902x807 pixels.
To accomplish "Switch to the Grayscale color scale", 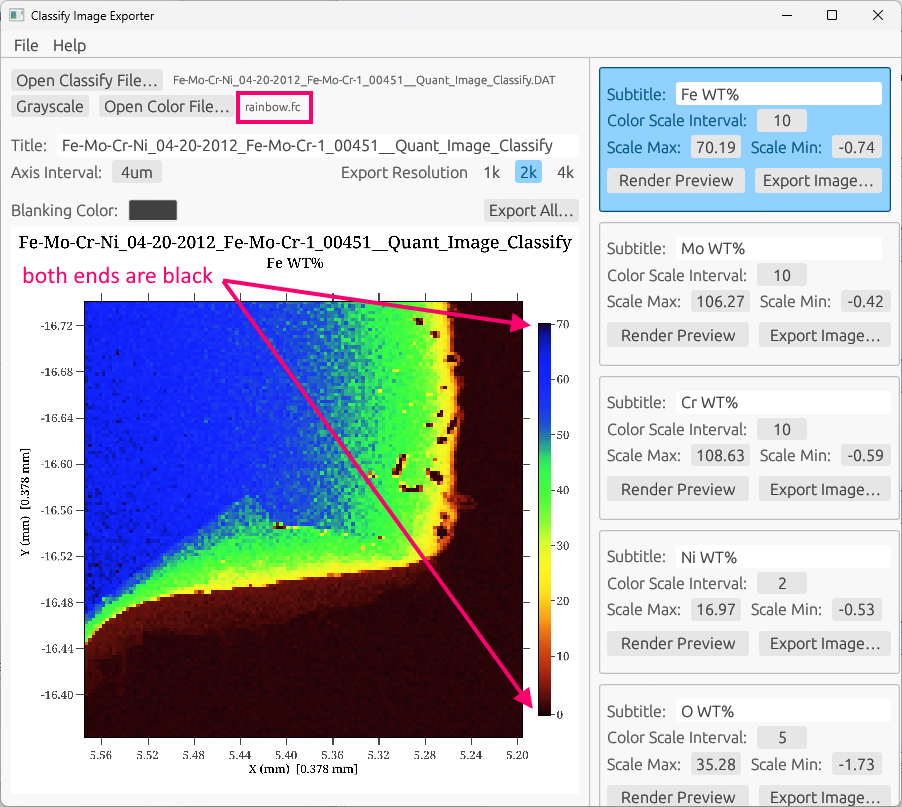I will [50, 106].
